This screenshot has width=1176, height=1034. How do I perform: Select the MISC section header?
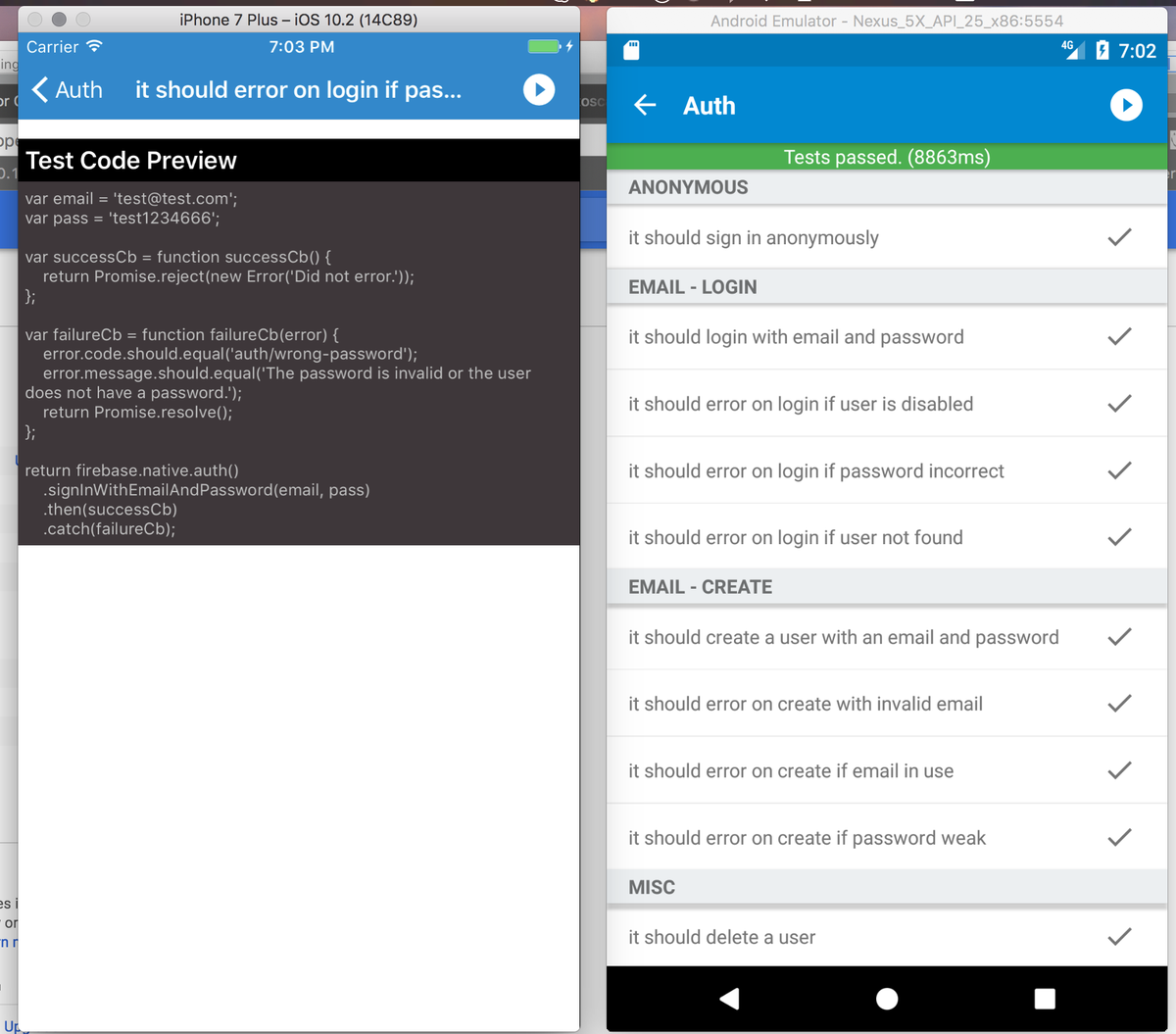(x=887, y=887)
